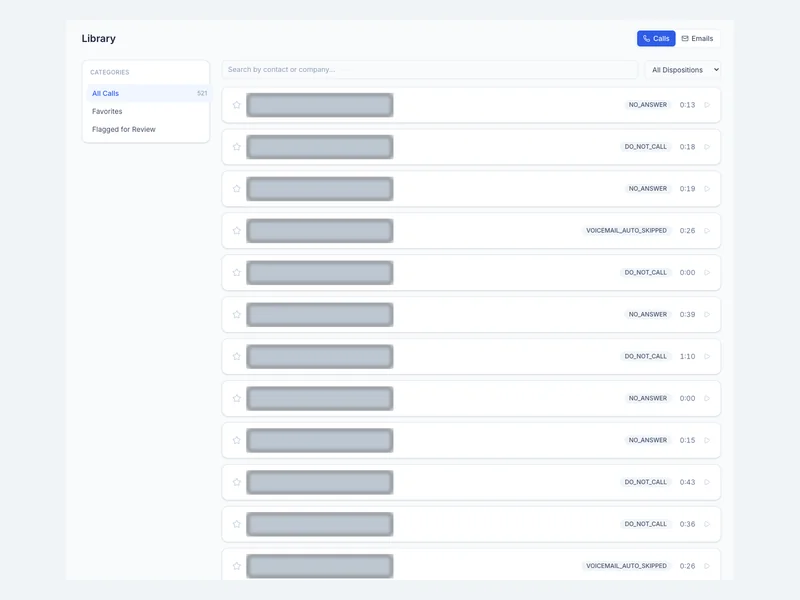Viewport: 800px width, 600px height.
Task: Click the 0:36 call duration
Action: tap(687, 524)
